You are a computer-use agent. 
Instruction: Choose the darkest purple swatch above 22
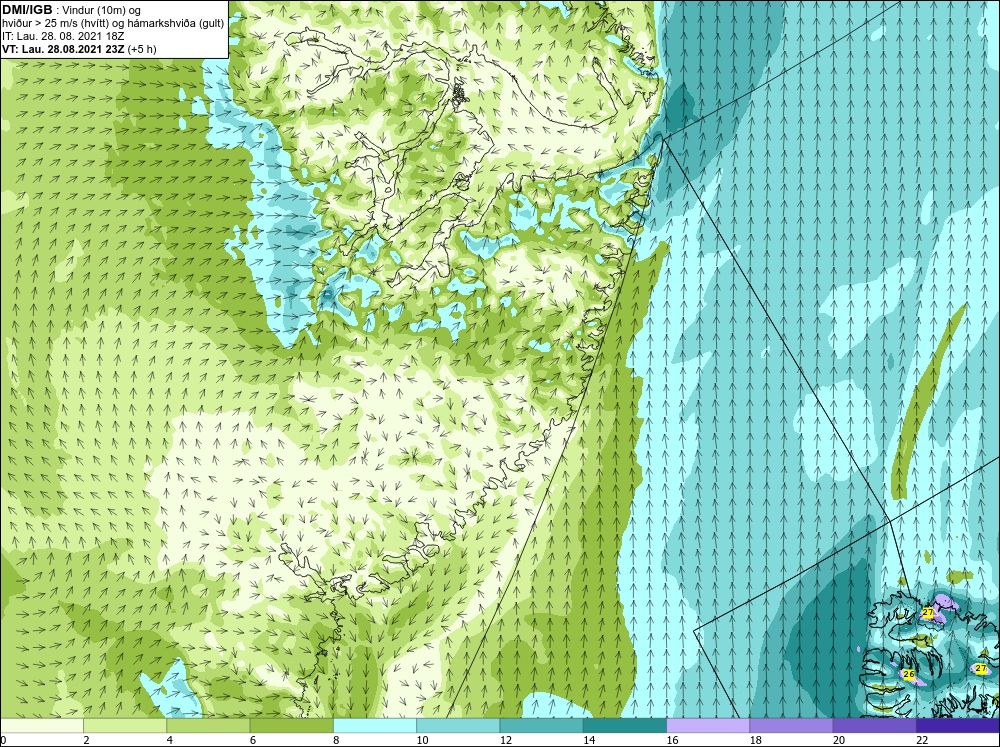tap(958, 726)
